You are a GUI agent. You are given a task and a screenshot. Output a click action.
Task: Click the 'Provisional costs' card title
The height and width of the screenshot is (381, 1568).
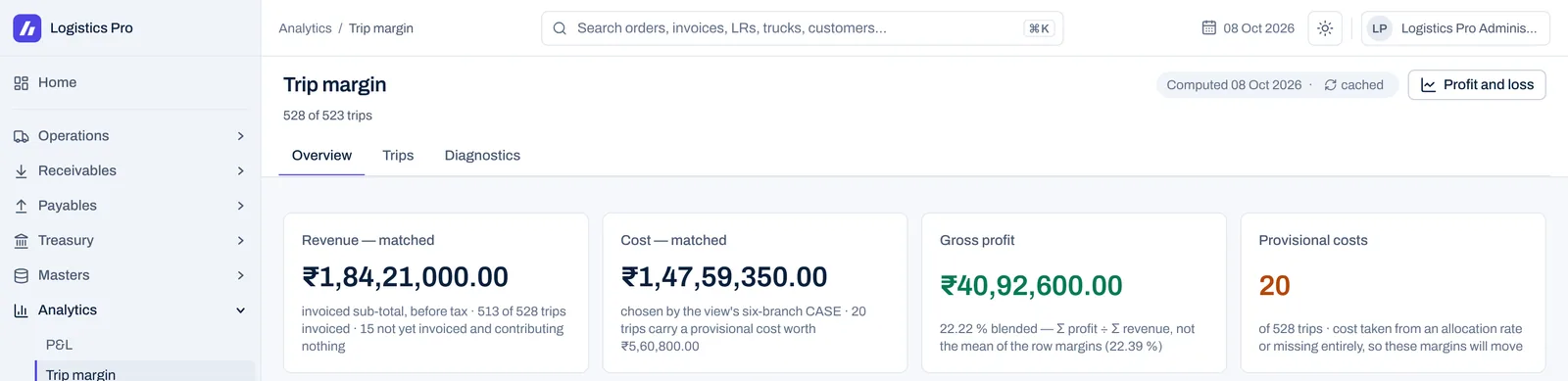click(x=1313, y=240)
